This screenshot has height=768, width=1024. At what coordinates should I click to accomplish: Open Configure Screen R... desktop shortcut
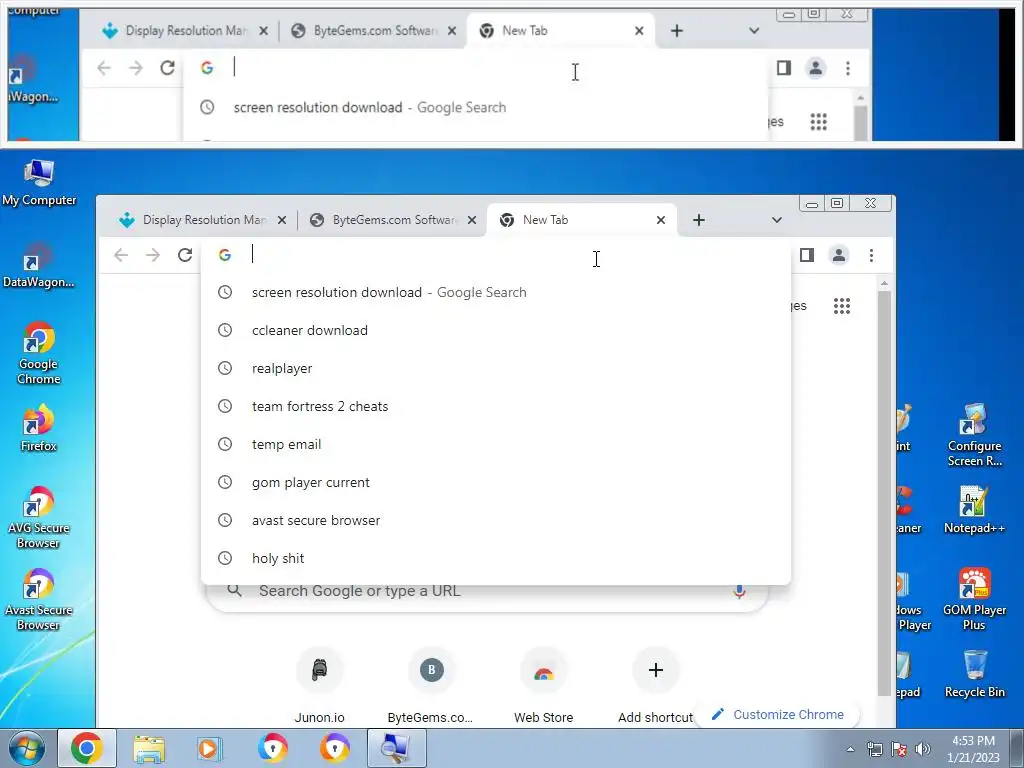pos(974,436)
